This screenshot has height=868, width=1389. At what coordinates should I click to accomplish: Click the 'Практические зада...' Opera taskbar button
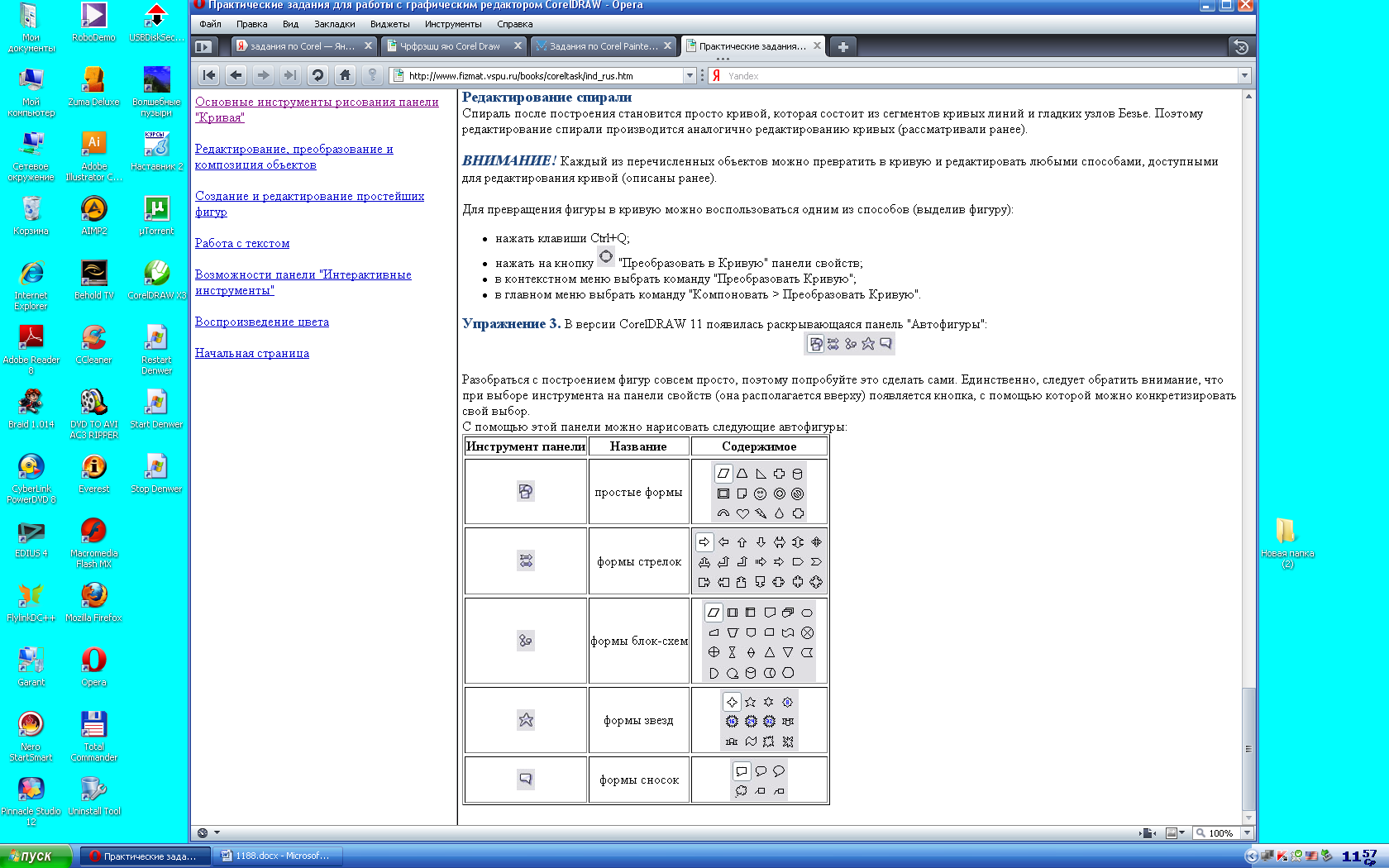[x=144, y=856]
